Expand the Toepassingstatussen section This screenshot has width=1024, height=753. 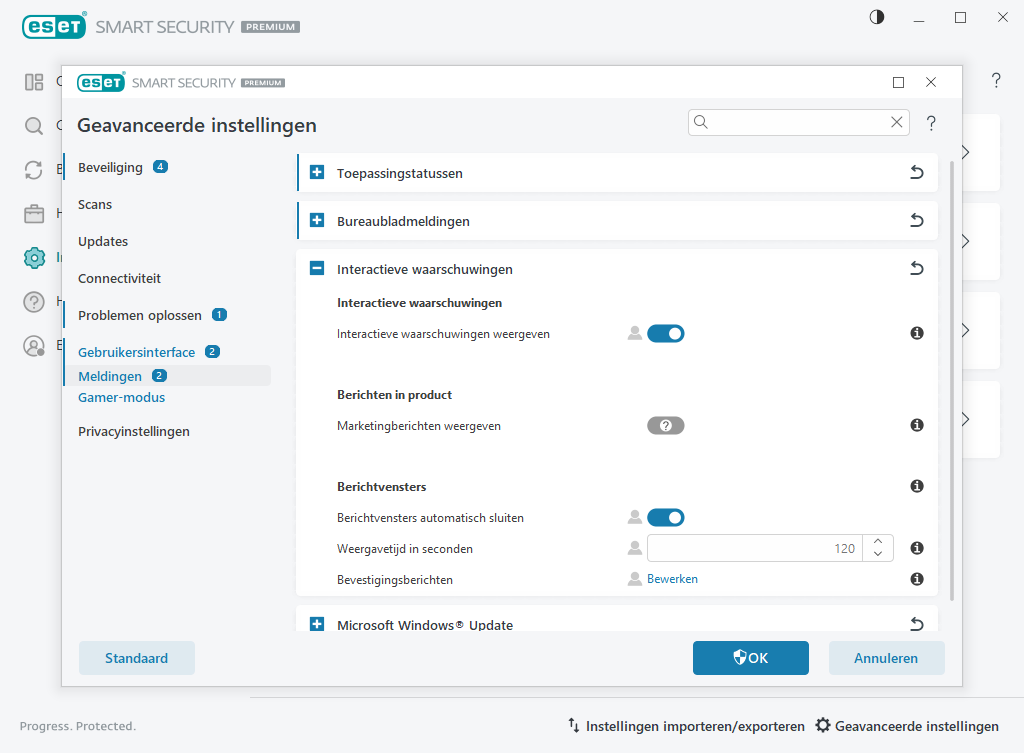(317, 173)
